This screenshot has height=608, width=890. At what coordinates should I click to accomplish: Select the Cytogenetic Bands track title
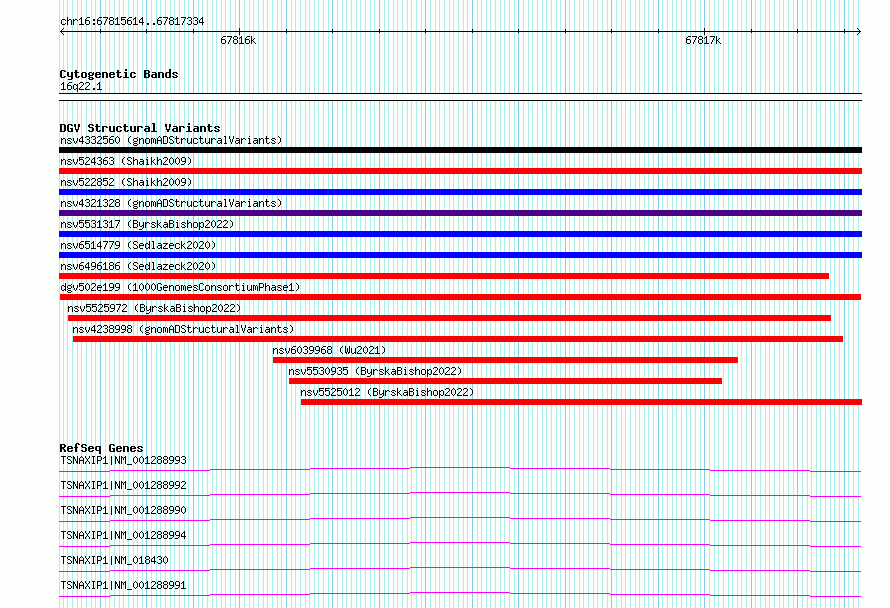coord(119,74)
